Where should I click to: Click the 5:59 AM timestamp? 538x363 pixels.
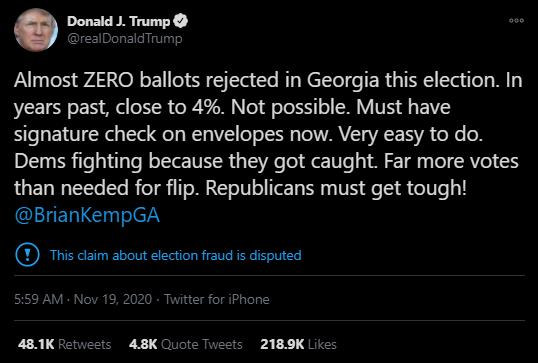[38, 299]
